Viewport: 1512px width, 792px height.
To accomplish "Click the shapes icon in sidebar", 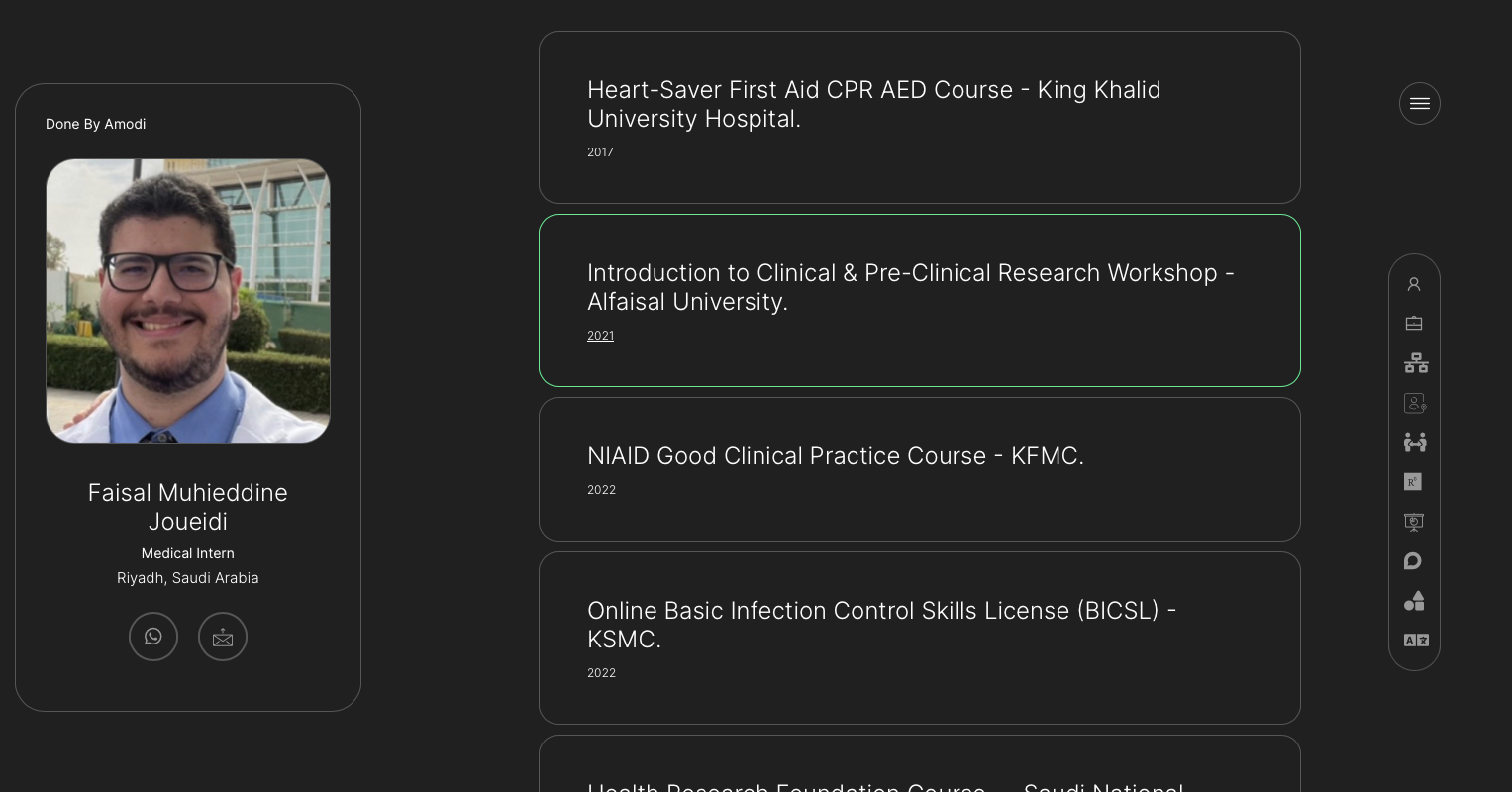I will (x=1414, y=601).
